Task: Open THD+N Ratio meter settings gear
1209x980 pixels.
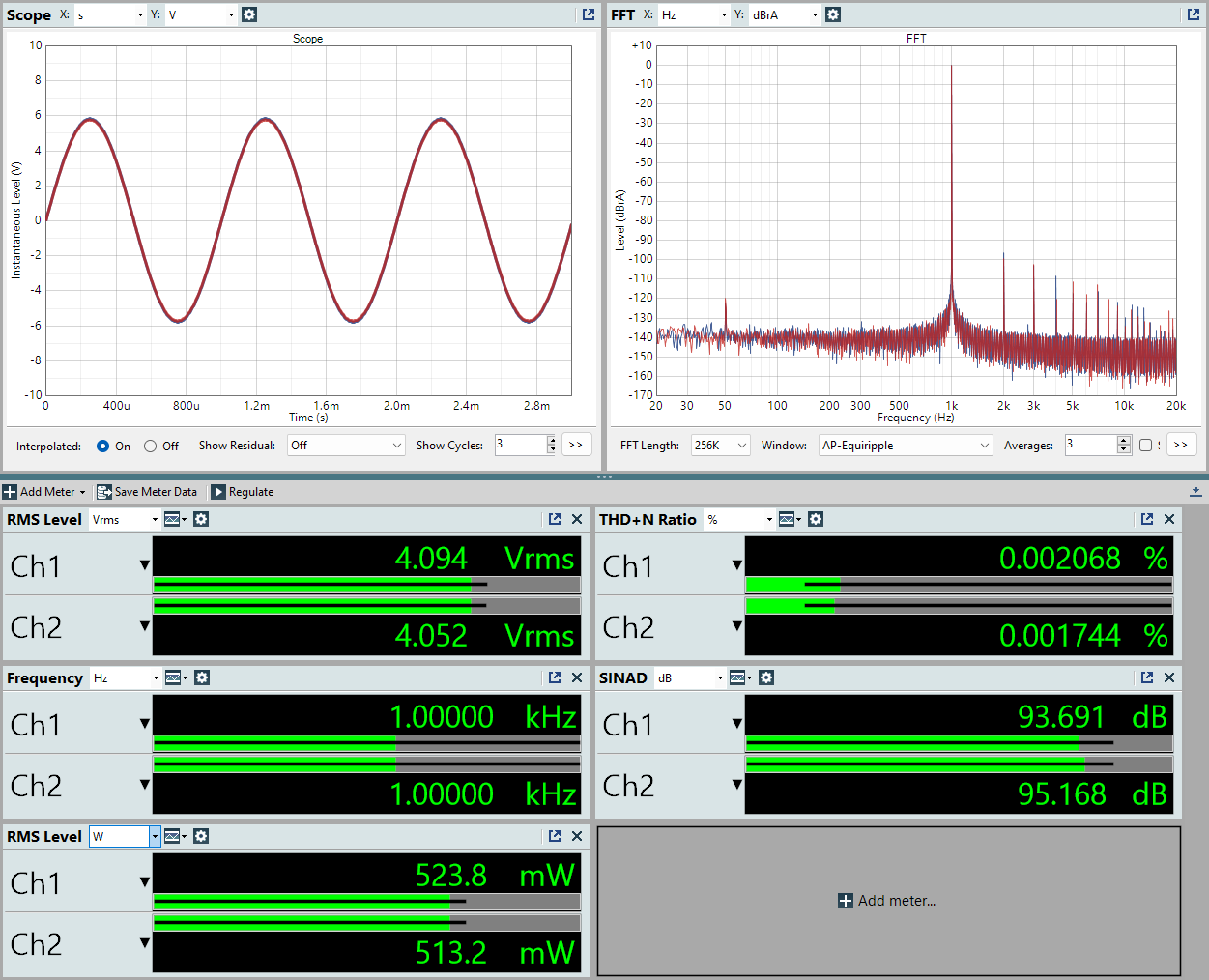Action: (816, 519)
